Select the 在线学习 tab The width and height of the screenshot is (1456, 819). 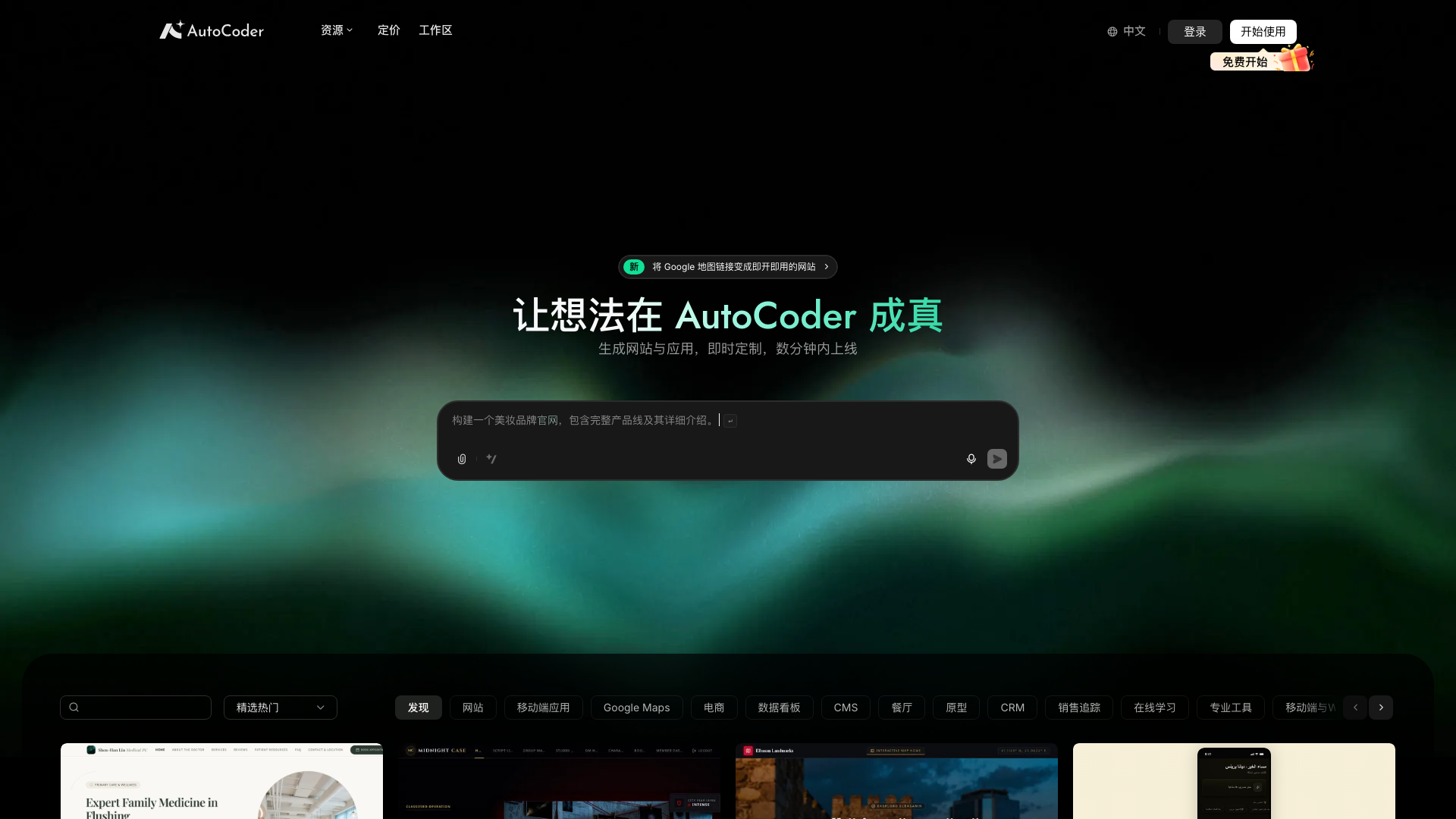[x=1155, y=708]
